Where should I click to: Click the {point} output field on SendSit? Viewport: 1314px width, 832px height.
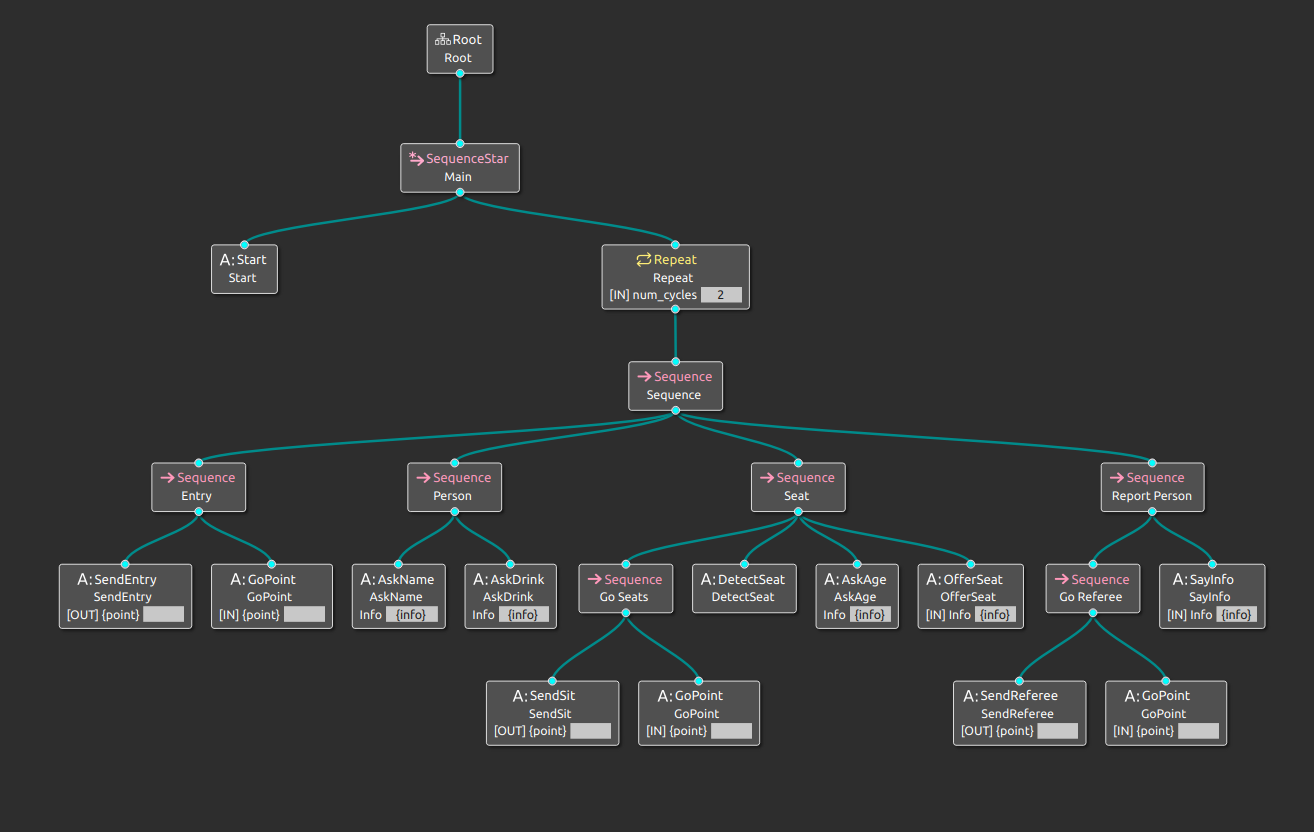tap(592, 730)
